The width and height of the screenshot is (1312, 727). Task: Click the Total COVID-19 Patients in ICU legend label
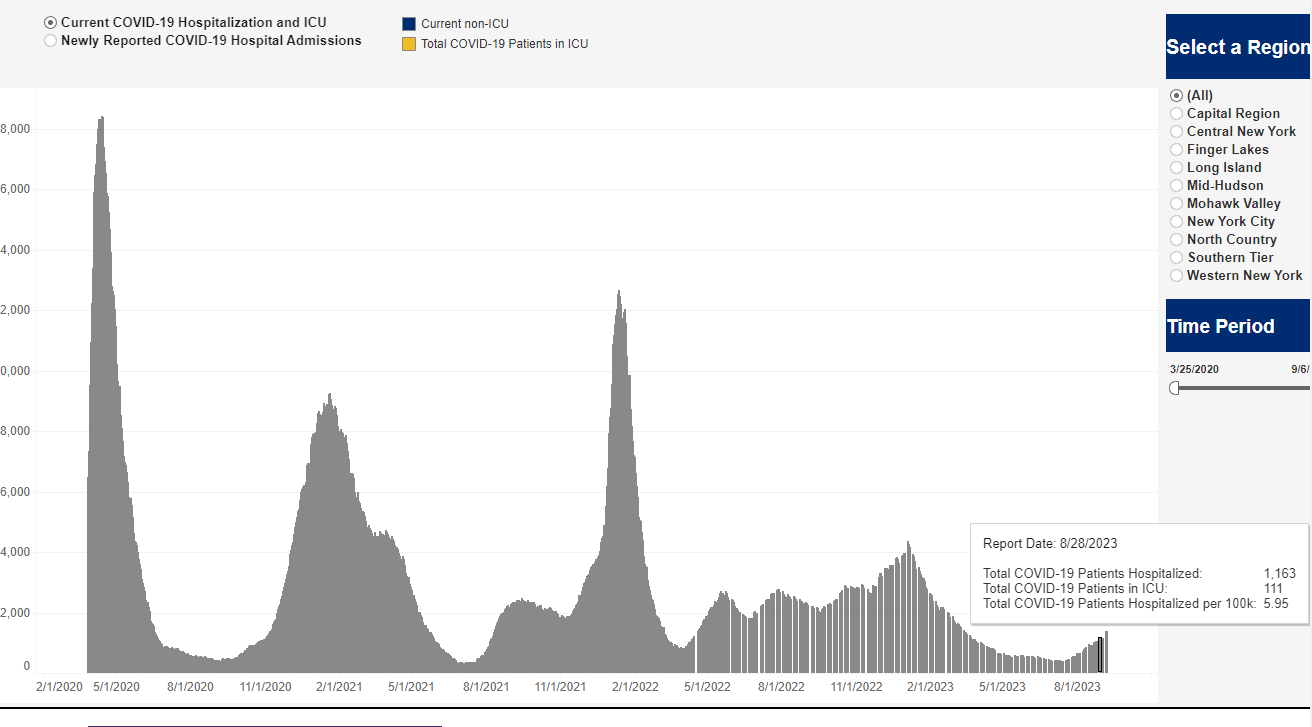point(504,44)
